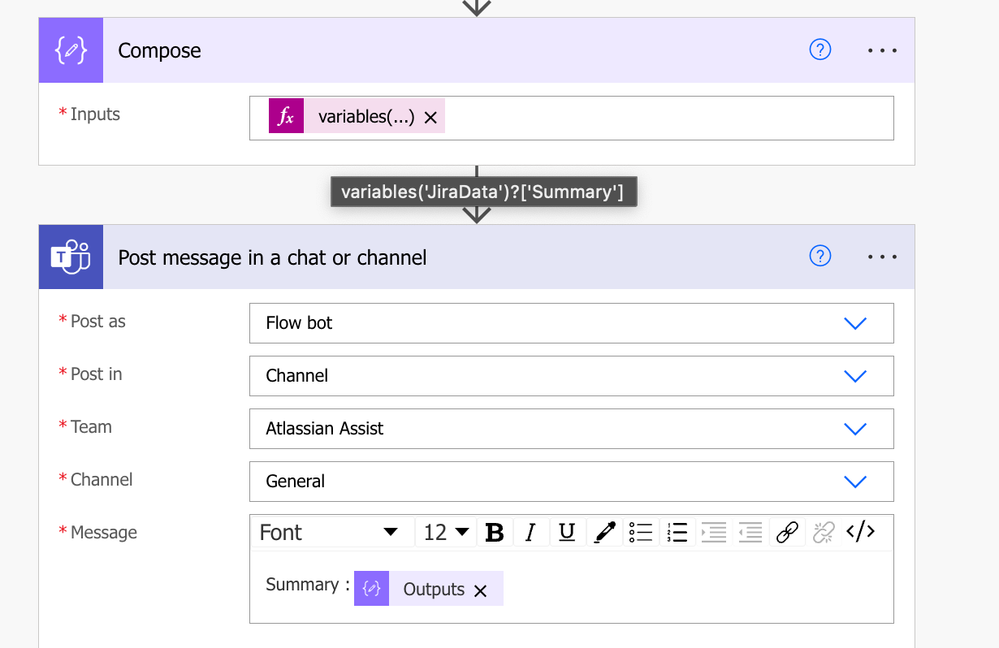Click the Compose card title

[x=159, y=50]
